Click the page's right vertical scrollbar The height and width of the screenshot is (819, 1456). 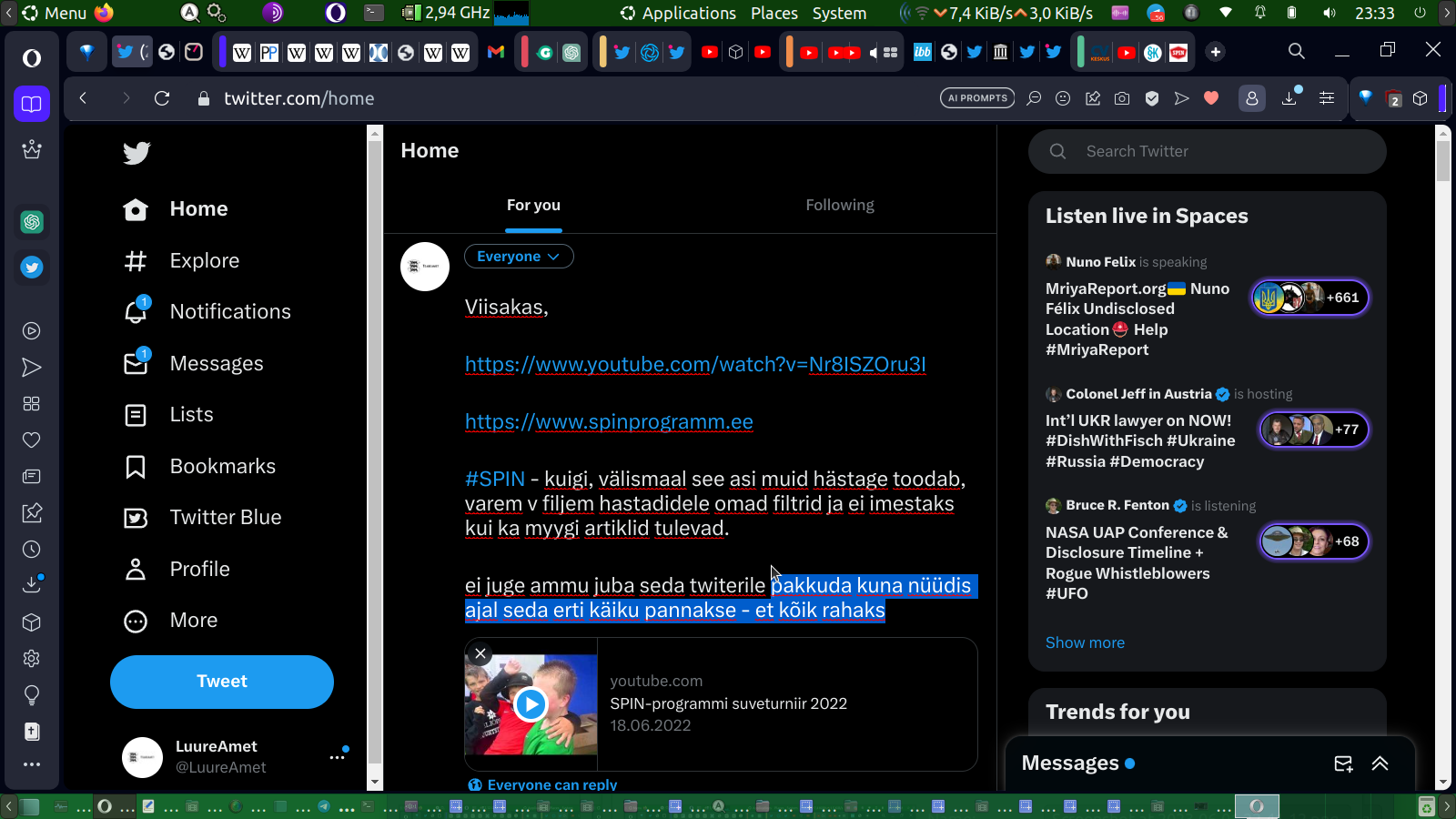click(1443, 455)
